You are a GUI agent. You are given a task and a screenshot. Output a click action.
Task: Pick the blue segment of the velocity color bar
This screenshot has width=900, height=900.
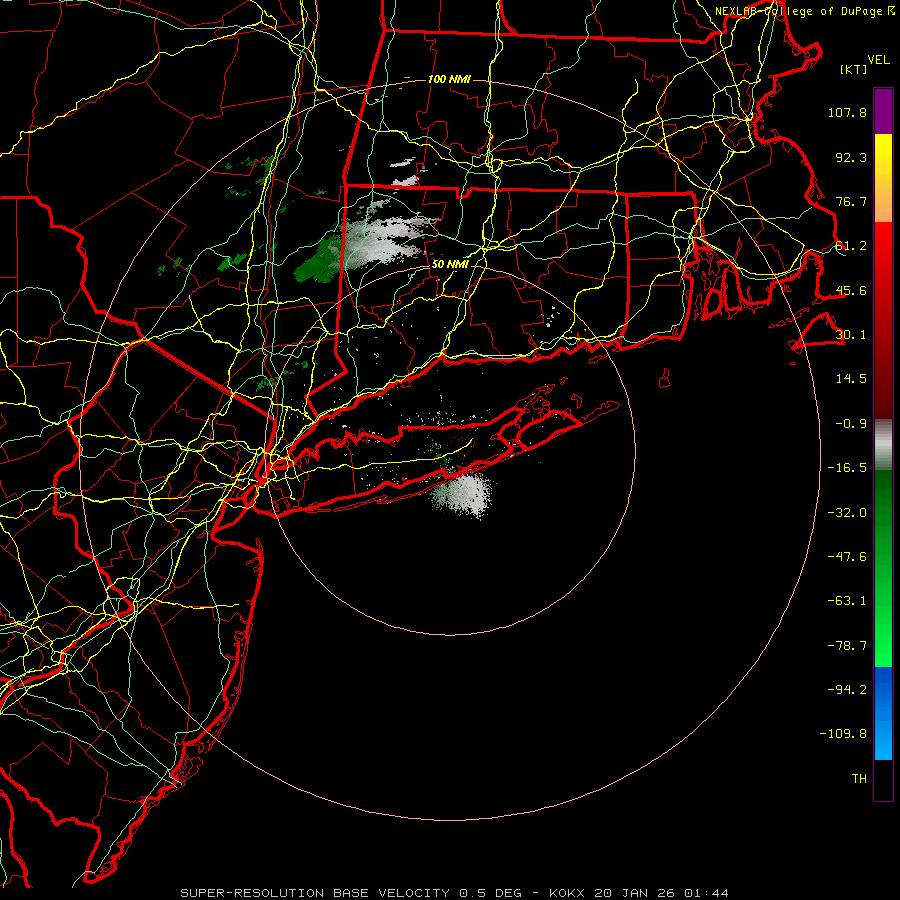[x=883, y=713]
